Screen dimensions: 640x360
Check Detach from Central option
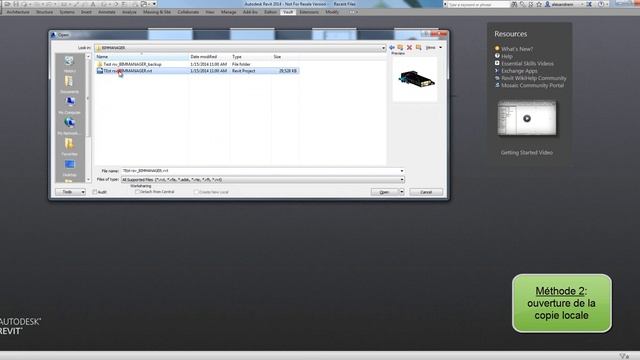[x=138, y=191]
